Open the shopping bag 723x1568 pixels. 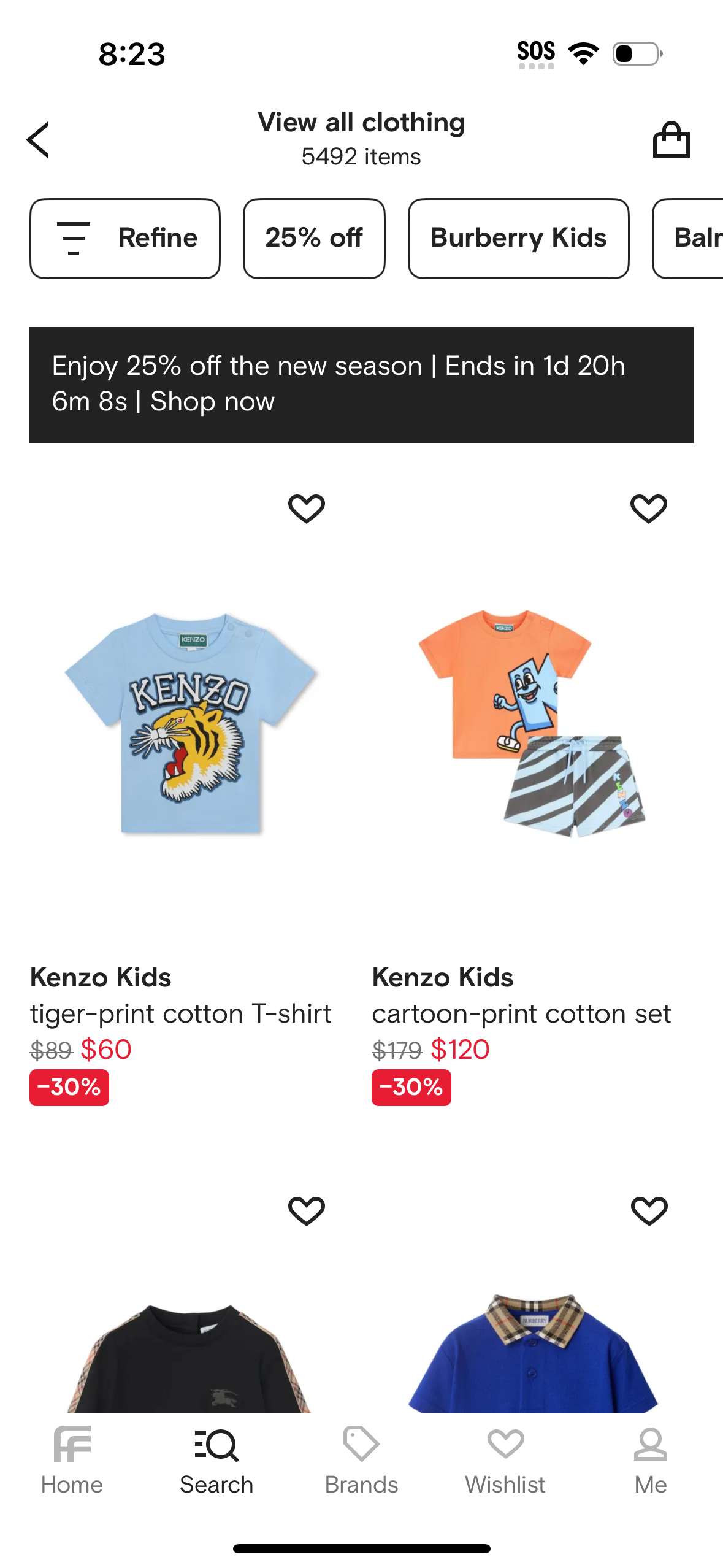click(x=671, y=140)
